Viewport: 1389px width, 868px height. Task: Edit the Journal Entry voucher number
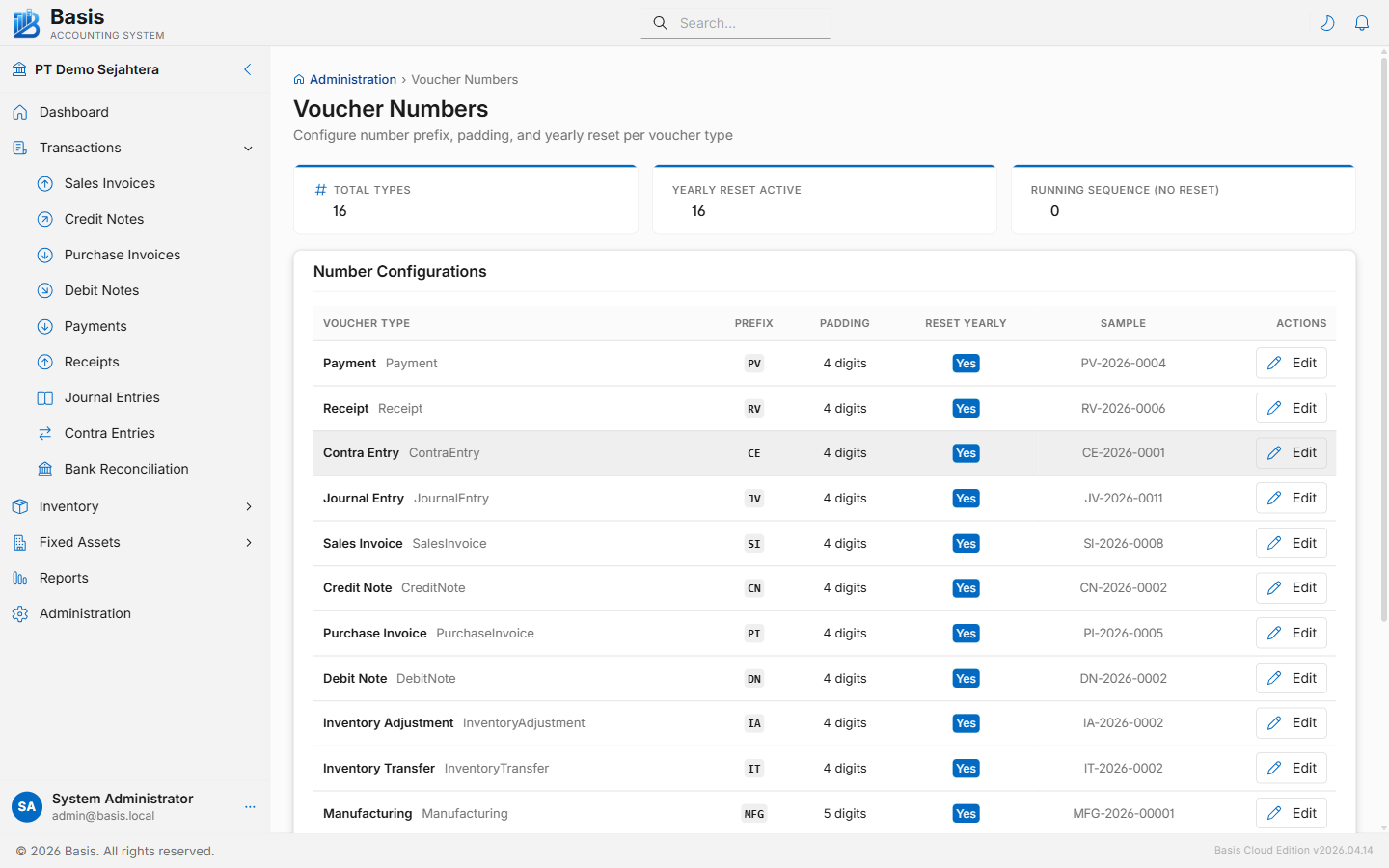1291,498
